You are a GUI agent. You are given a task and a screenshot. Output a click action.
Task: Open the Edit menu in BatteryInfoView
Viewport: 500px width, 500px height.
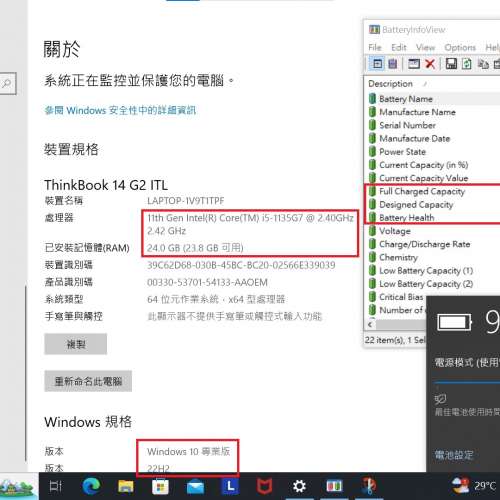pyautogui.click(x=399, y=48)
